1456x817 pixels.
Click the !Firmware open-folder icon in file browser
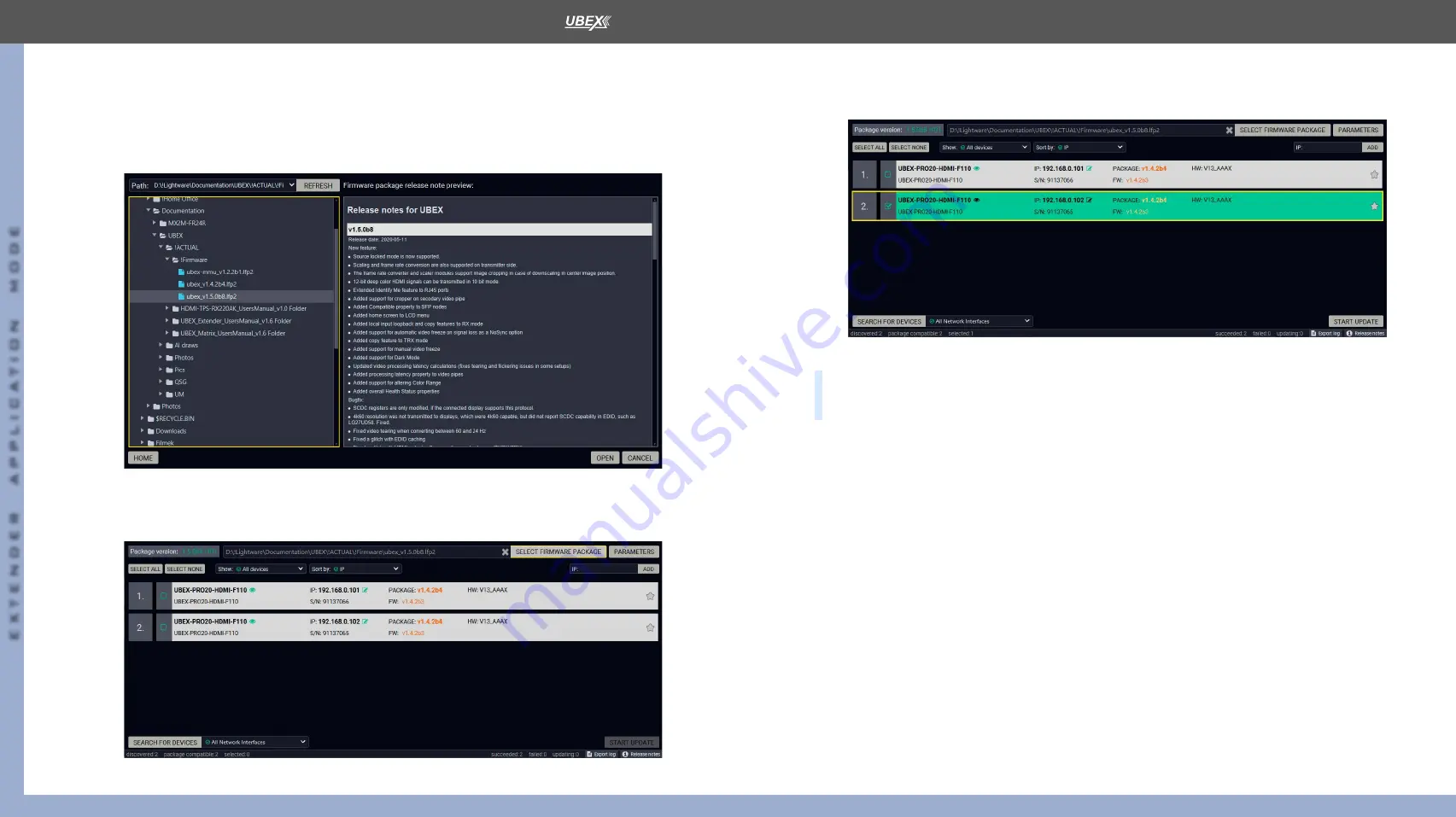pos(175,260)
